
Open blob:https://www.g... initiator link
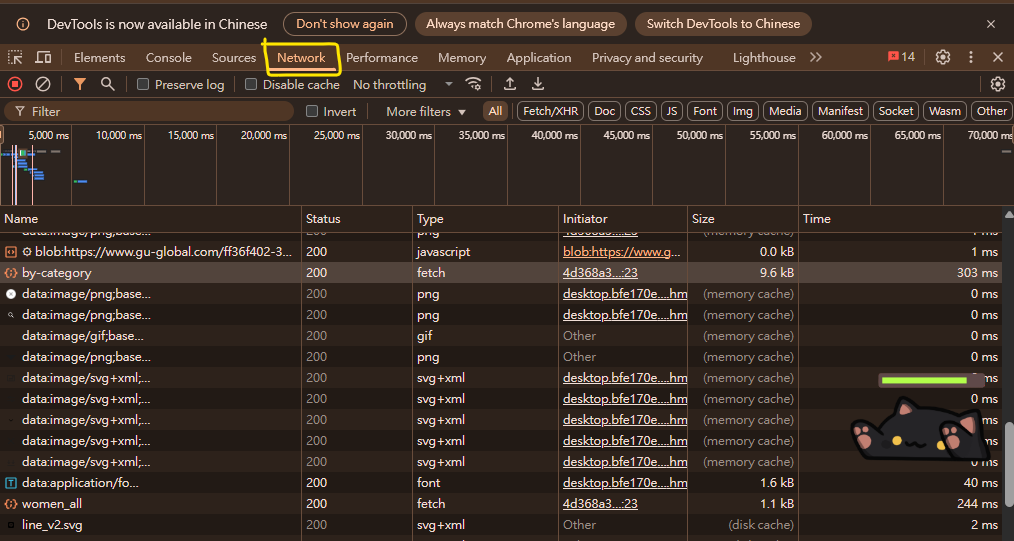coord(622,251)
